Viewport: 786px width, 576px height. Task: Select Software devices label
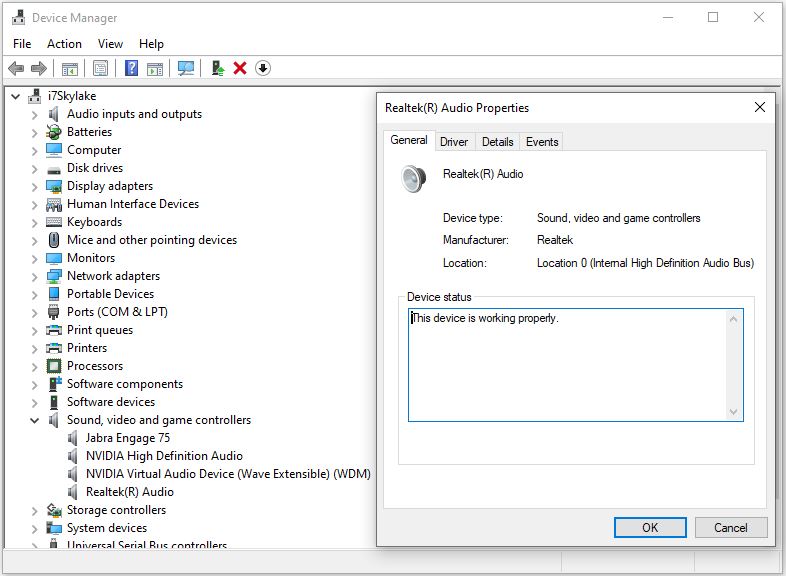[111, 402]
